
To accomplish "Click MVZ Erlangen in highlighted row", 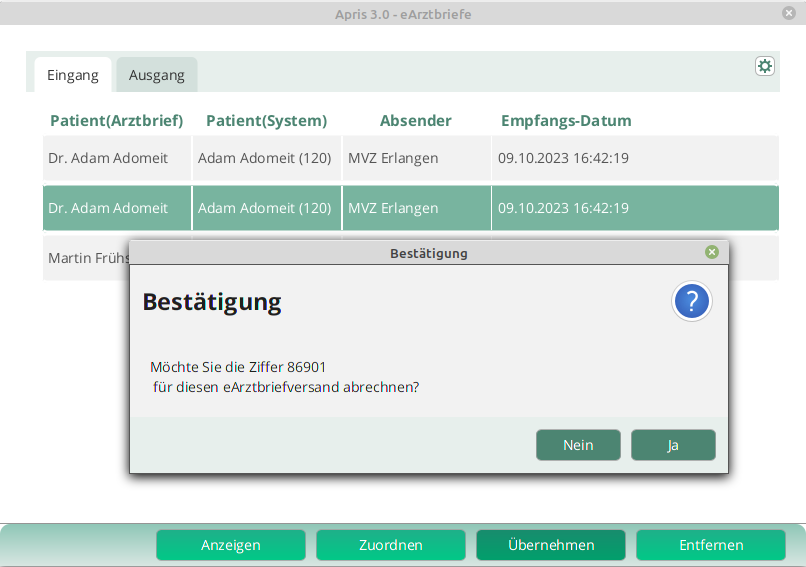I will (x=393, y=208).
